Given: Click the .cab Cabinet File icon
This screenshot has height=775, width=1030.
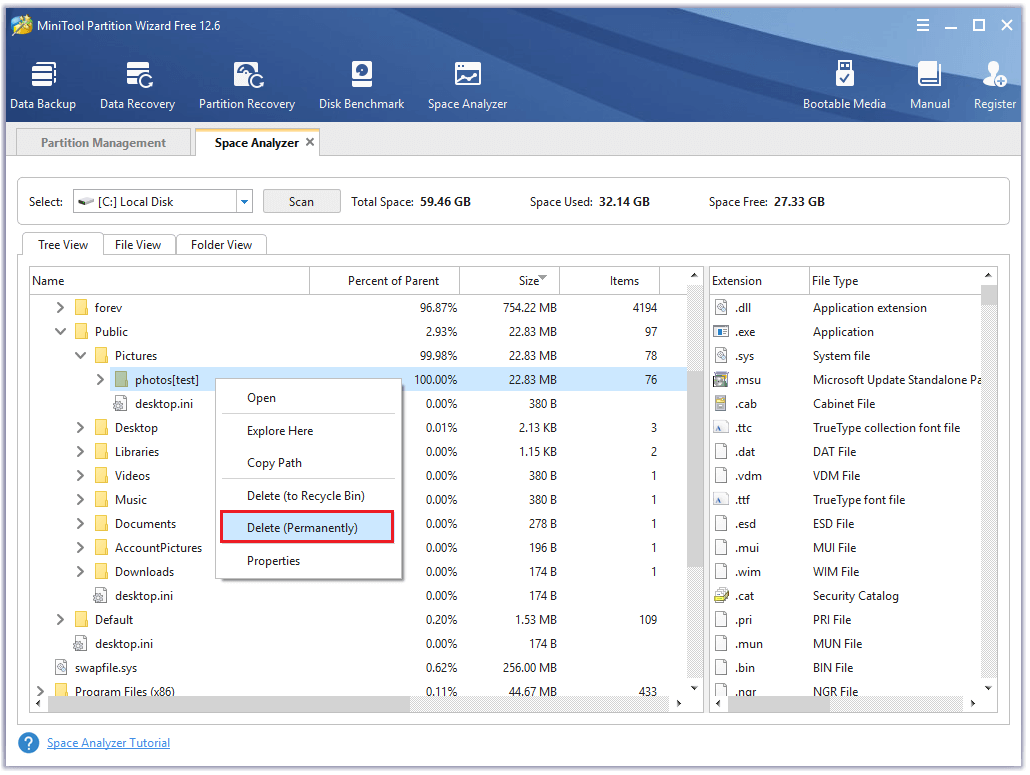Looking at the screenshot, I should click(x=721, y=403).
